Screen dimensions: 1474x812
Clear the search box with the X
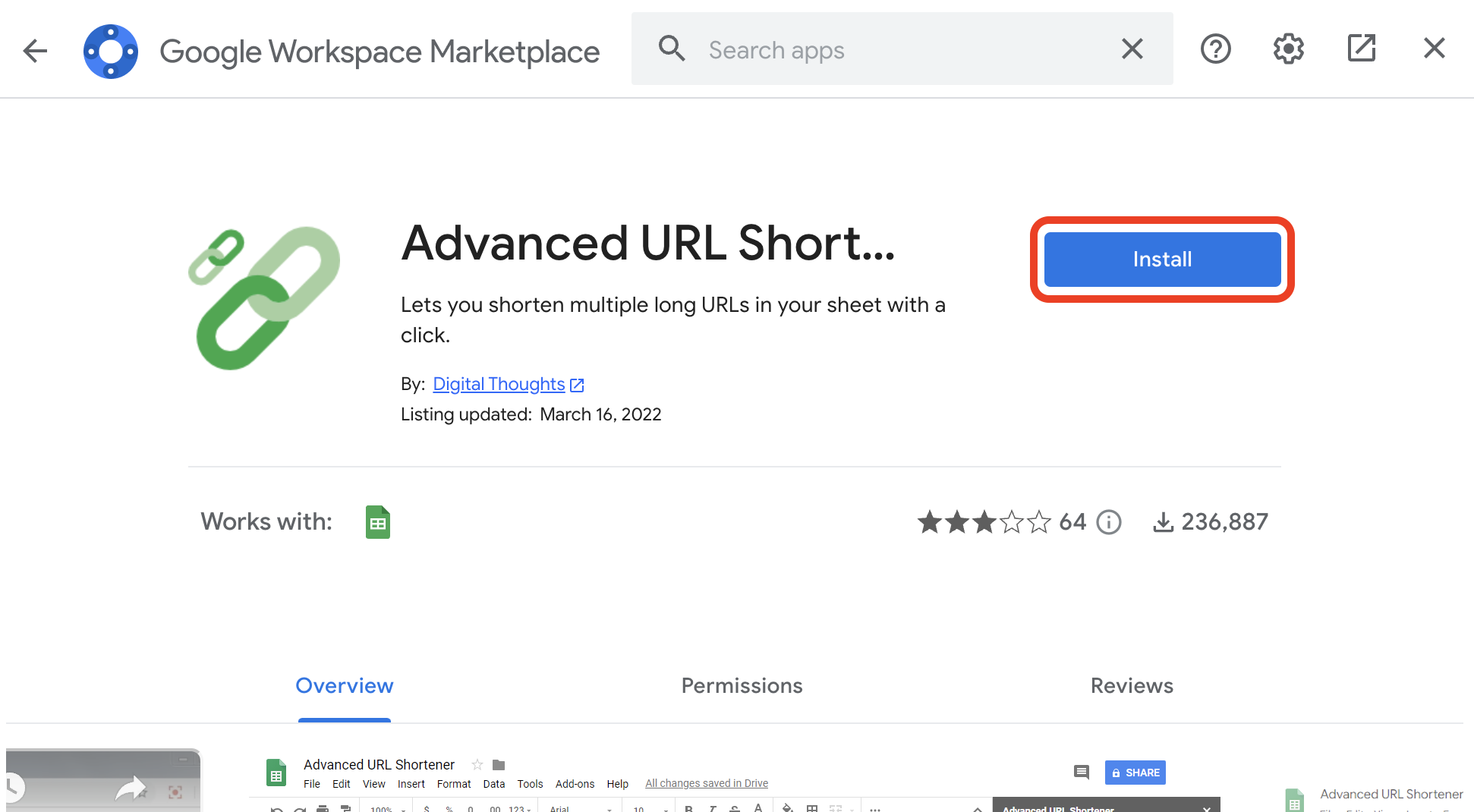[1132, 49]
